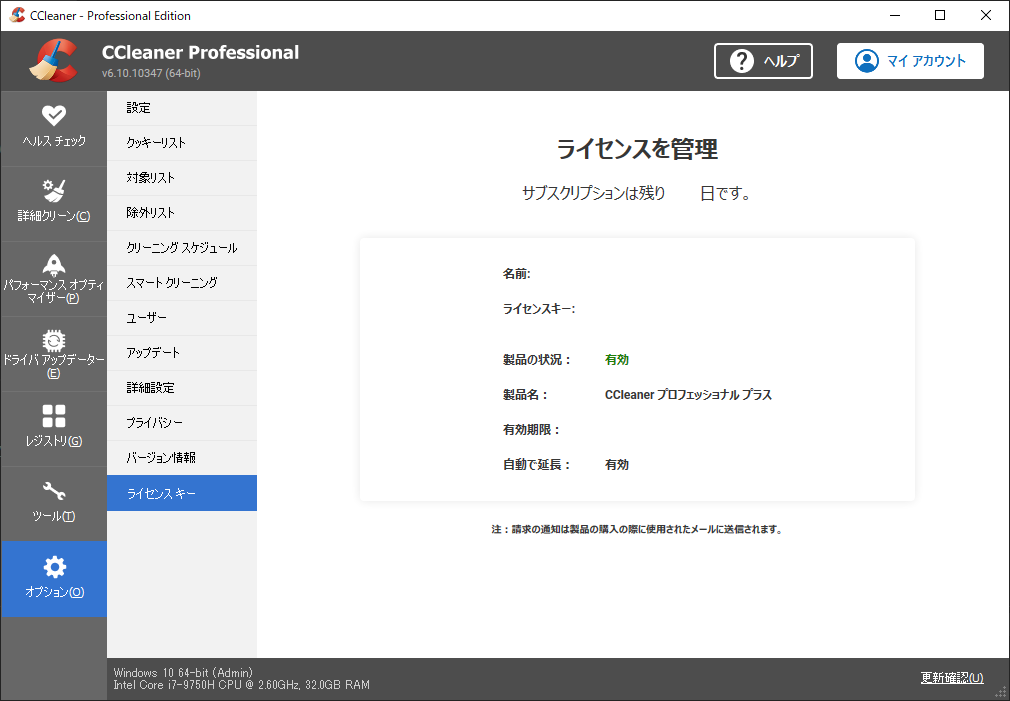Go to アップデート options page
Viewport: 1010px width, 701px height.
click(x=182, y=352)
